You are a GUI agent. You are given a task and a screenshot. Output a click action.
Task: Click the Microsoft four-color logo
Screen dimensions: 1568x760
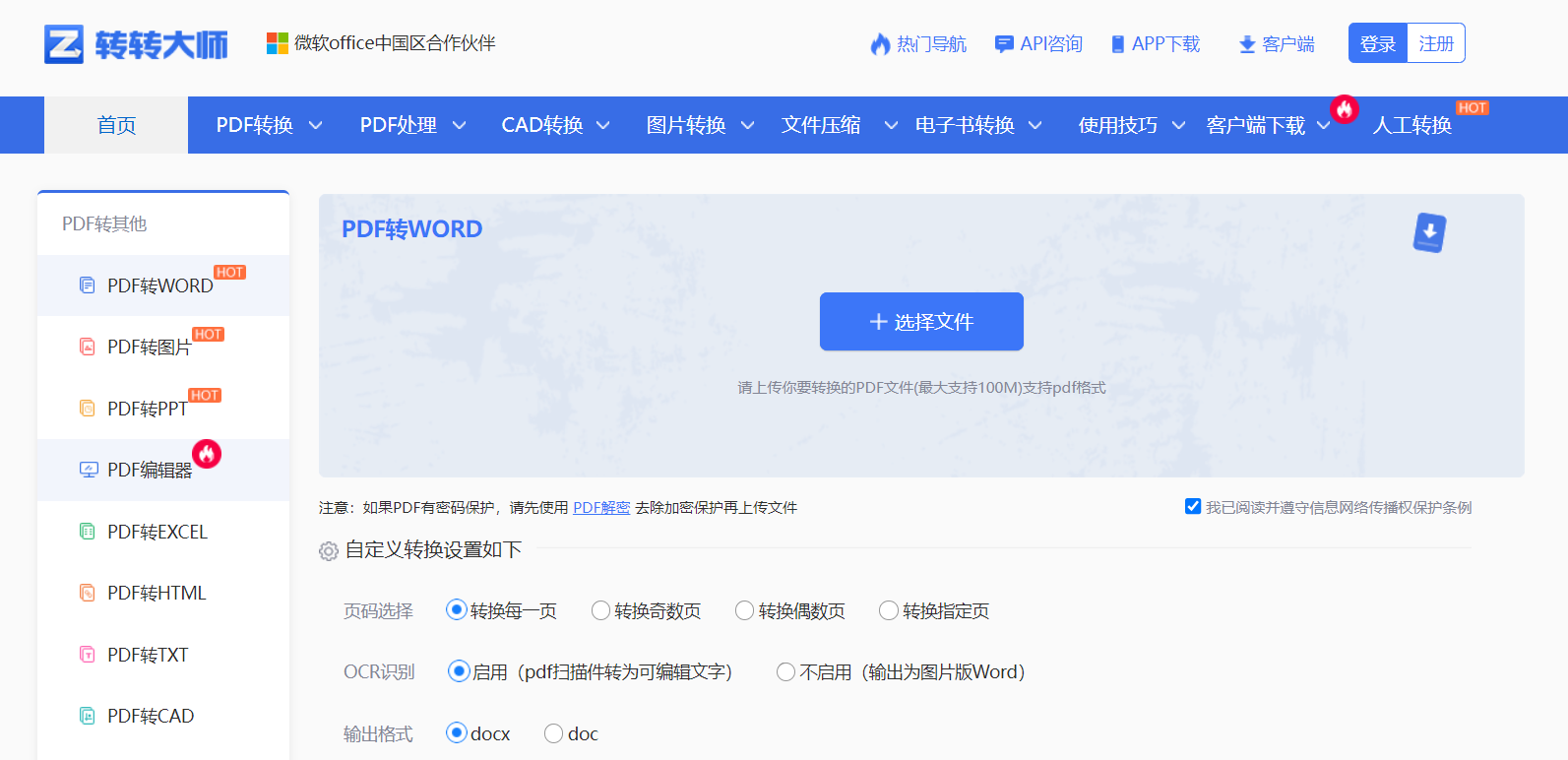[278, 43]
